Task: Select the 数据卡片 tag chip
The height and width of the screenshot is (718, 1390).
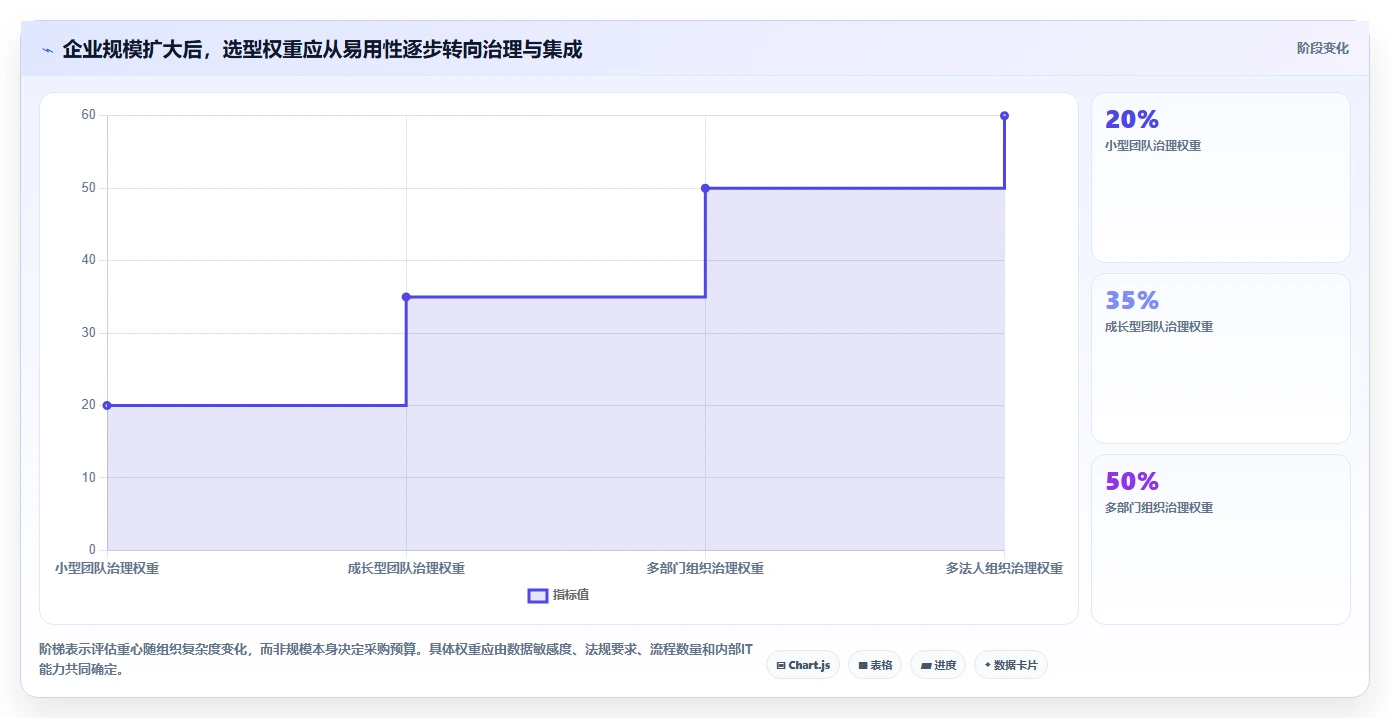Action: tap(1010, 665)
